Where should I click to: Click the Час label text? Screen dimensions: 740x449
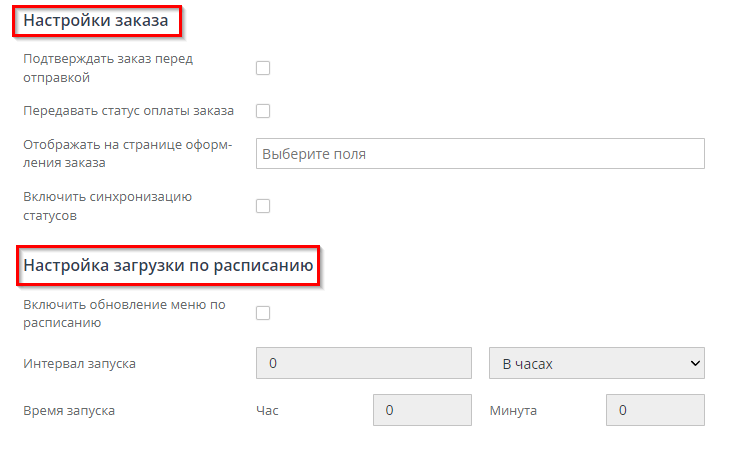(266, 410)
